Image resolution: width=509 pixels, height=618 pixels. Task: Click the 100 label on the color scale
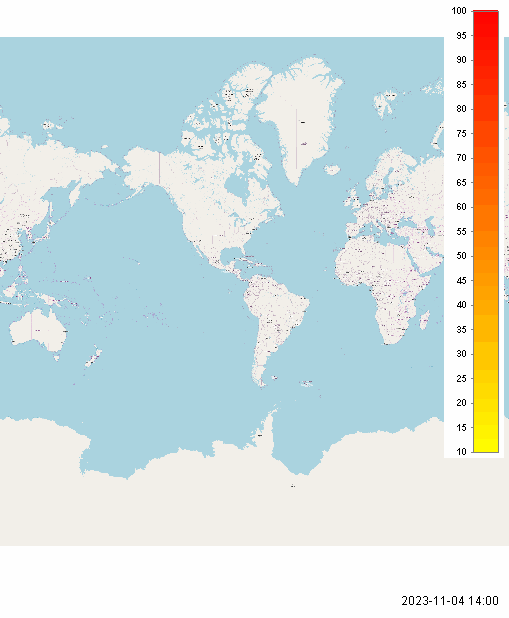coord(459,11)
